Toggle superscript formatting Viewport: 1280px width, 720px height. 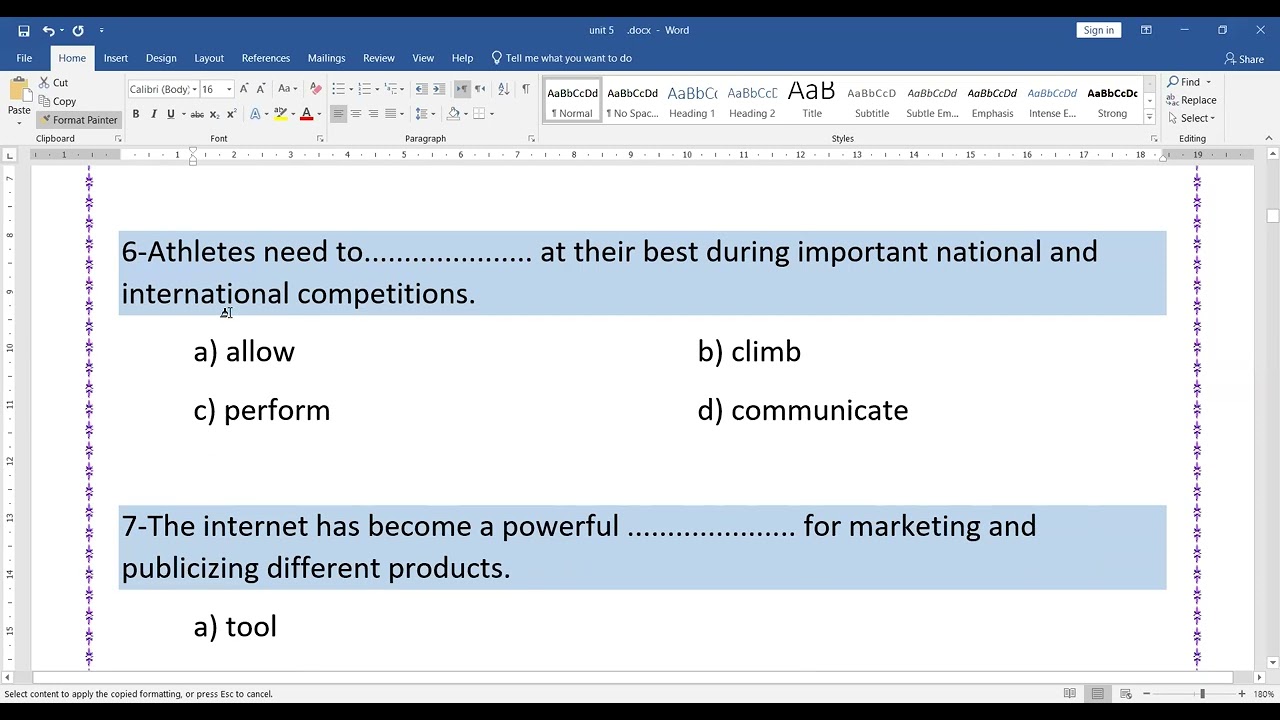coord(230,114)
